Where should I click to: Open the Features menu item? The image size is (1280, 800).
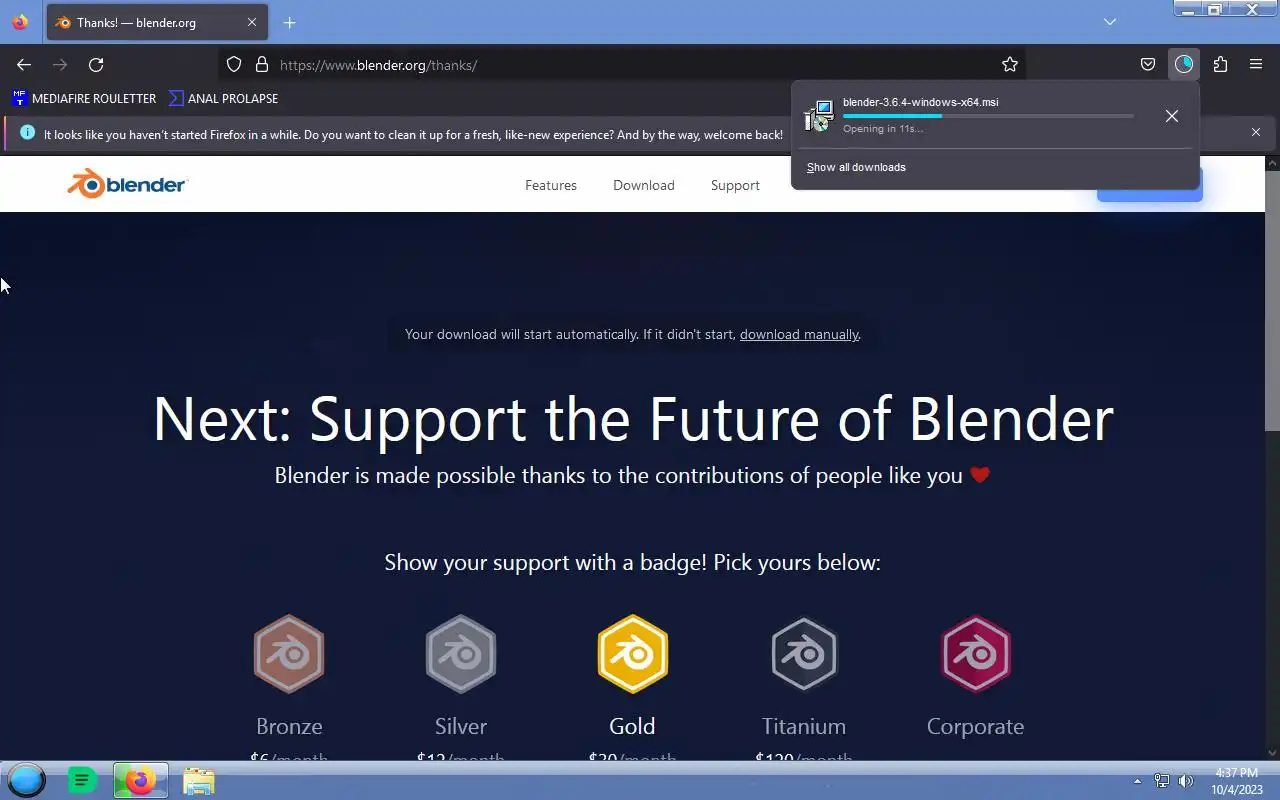551,185
